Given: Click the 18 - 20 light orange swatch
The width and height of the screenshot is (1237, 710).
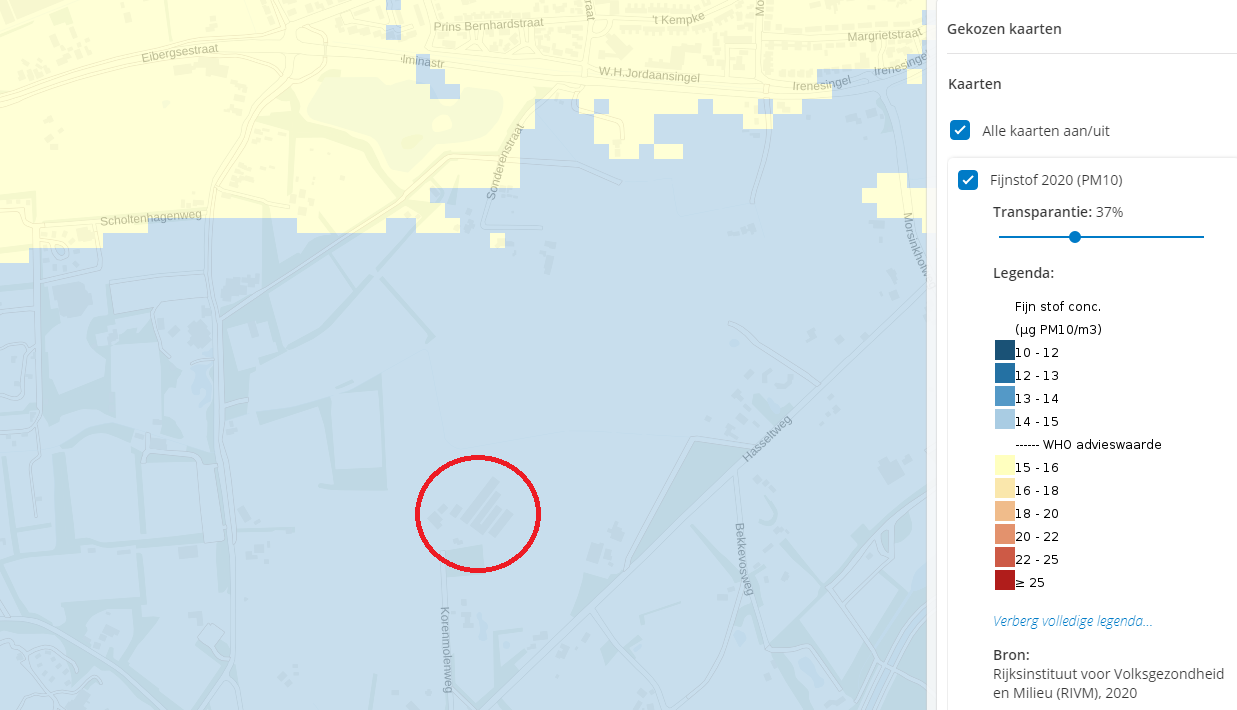Looking at the screenshot, I should 1005,511.
